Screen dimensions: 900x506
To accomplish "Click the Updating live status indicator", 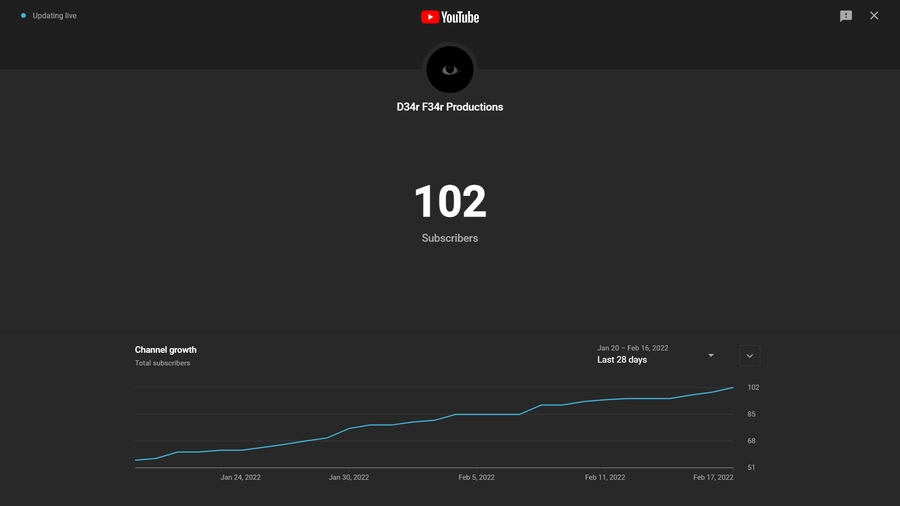I will click(x=49, y=15).
